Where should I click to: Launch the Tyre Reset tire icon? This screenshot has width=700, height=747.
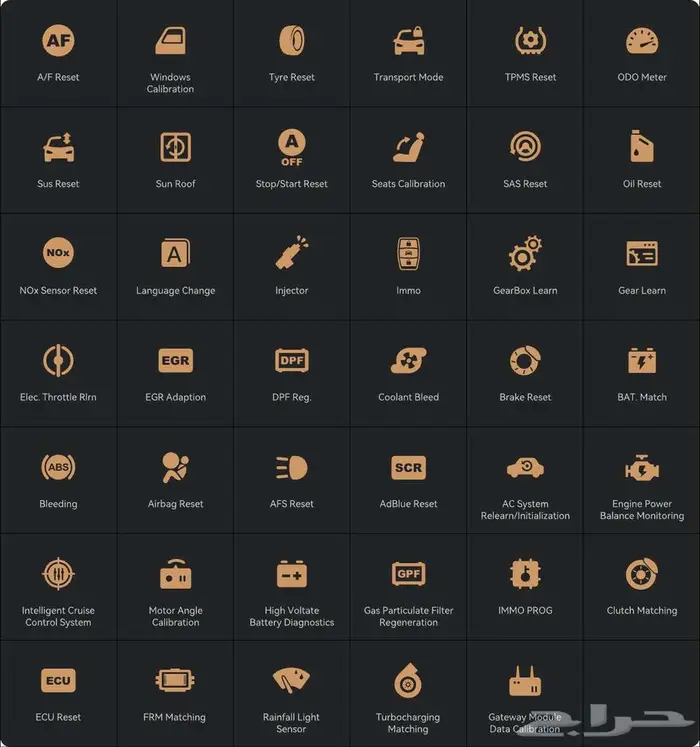click(x=292, y=40)
